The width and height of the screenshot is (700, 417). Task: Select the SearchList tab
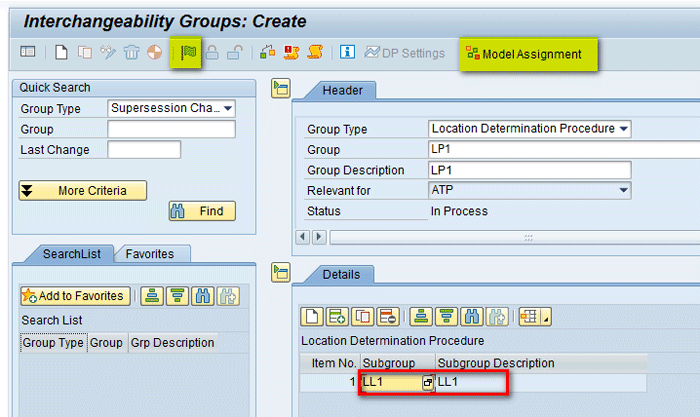[x=70, y=254]
